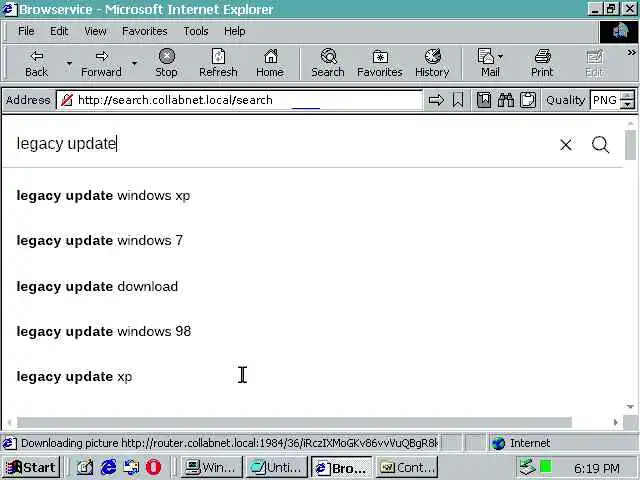The width and height of the screenshot is (640, 480).
Task: Select suggestion 'legacy update windows xp'
Action: [103, 196]
